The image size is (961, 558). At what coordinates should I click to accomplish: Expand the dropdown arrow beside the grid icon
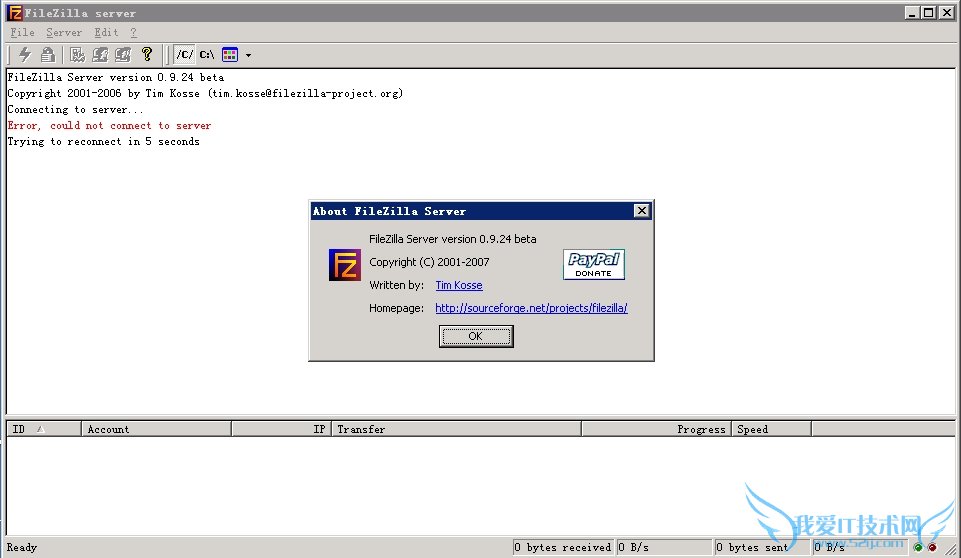pos(248,55)
